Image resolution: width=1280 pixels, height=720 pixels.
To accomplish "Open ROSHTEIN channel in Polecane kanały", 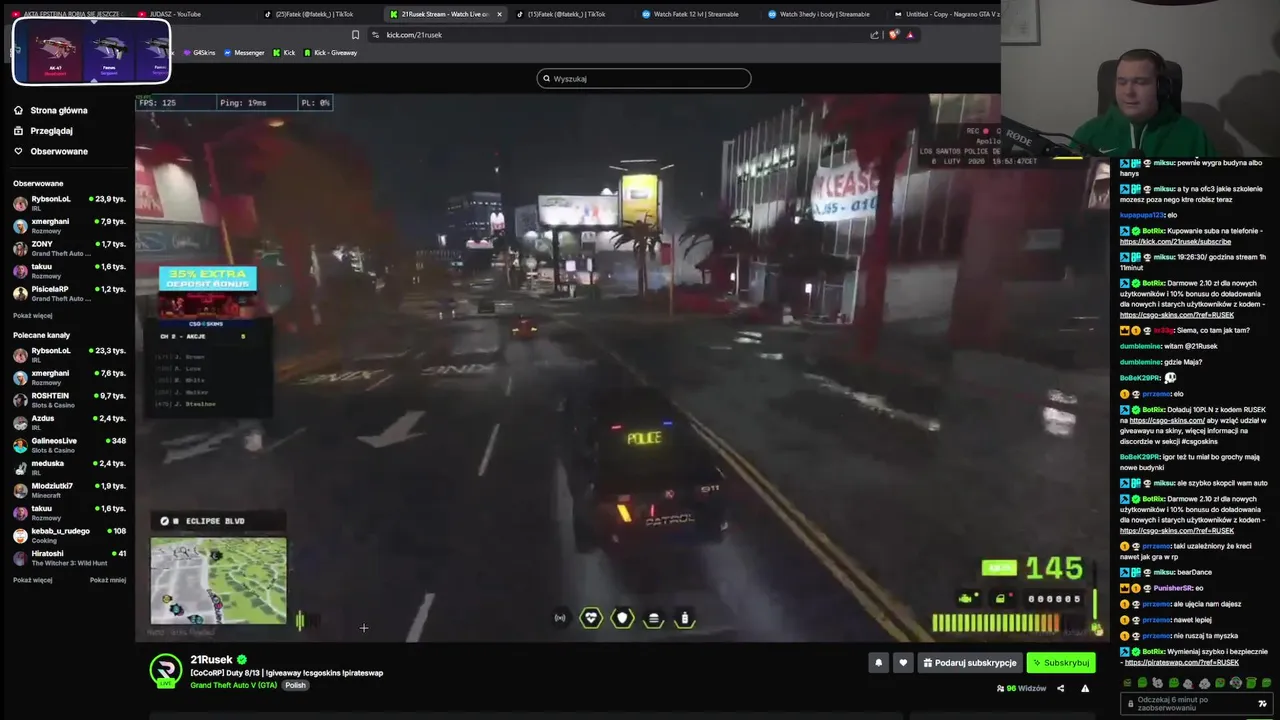I will 69,399.
